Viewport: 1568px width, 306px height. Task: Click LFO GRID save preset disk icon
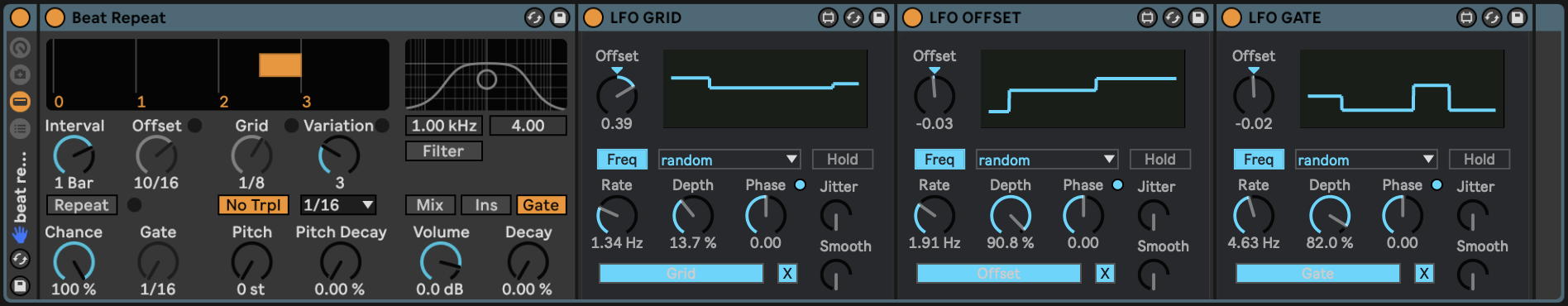tap(879, 17)
